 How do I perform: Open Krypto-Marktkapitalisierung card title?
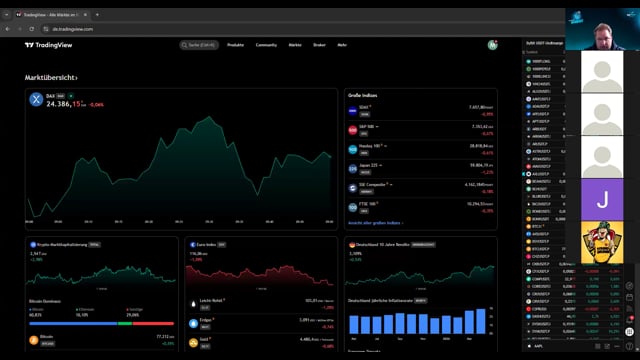coord(62,244)
